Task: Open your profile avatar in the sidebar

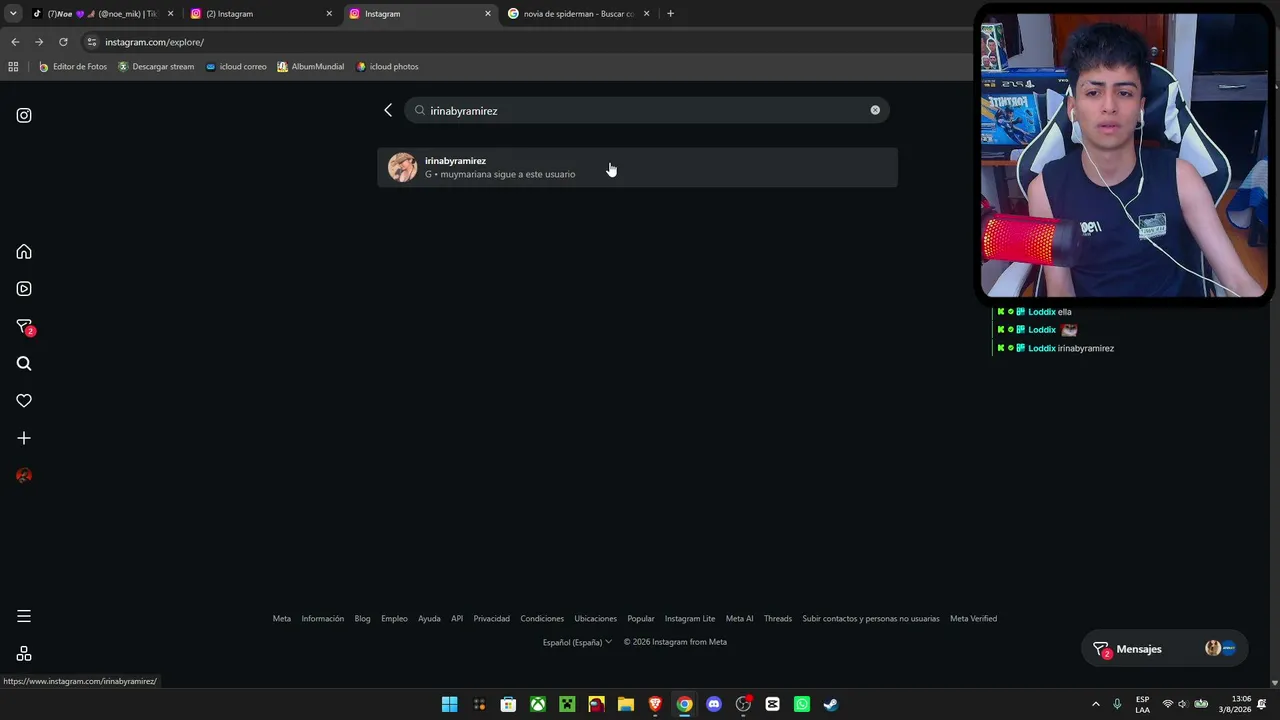Action: click(x=24, y=476)
